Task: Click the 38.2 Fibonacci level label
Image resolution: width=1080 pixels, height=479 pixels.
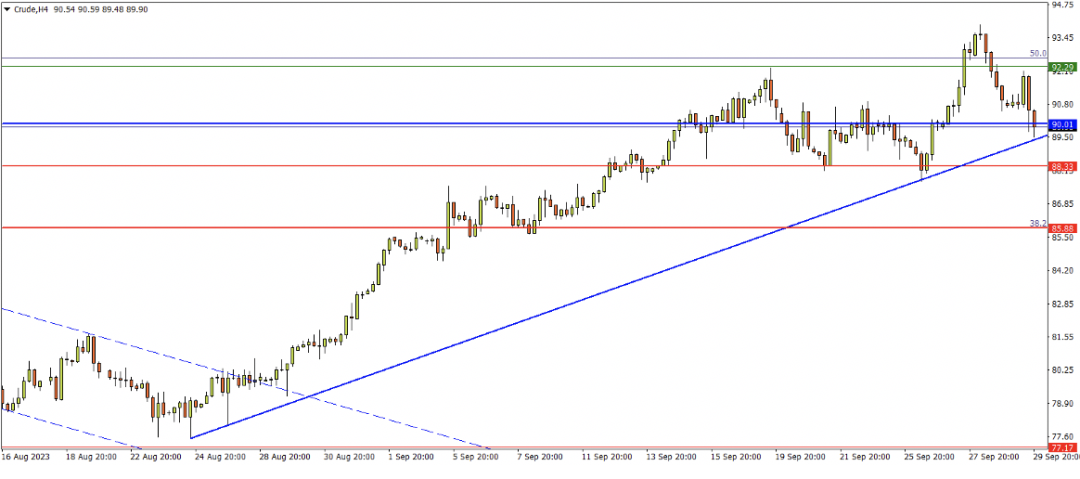Action: pyautogui.click(x=1037, y=223)
